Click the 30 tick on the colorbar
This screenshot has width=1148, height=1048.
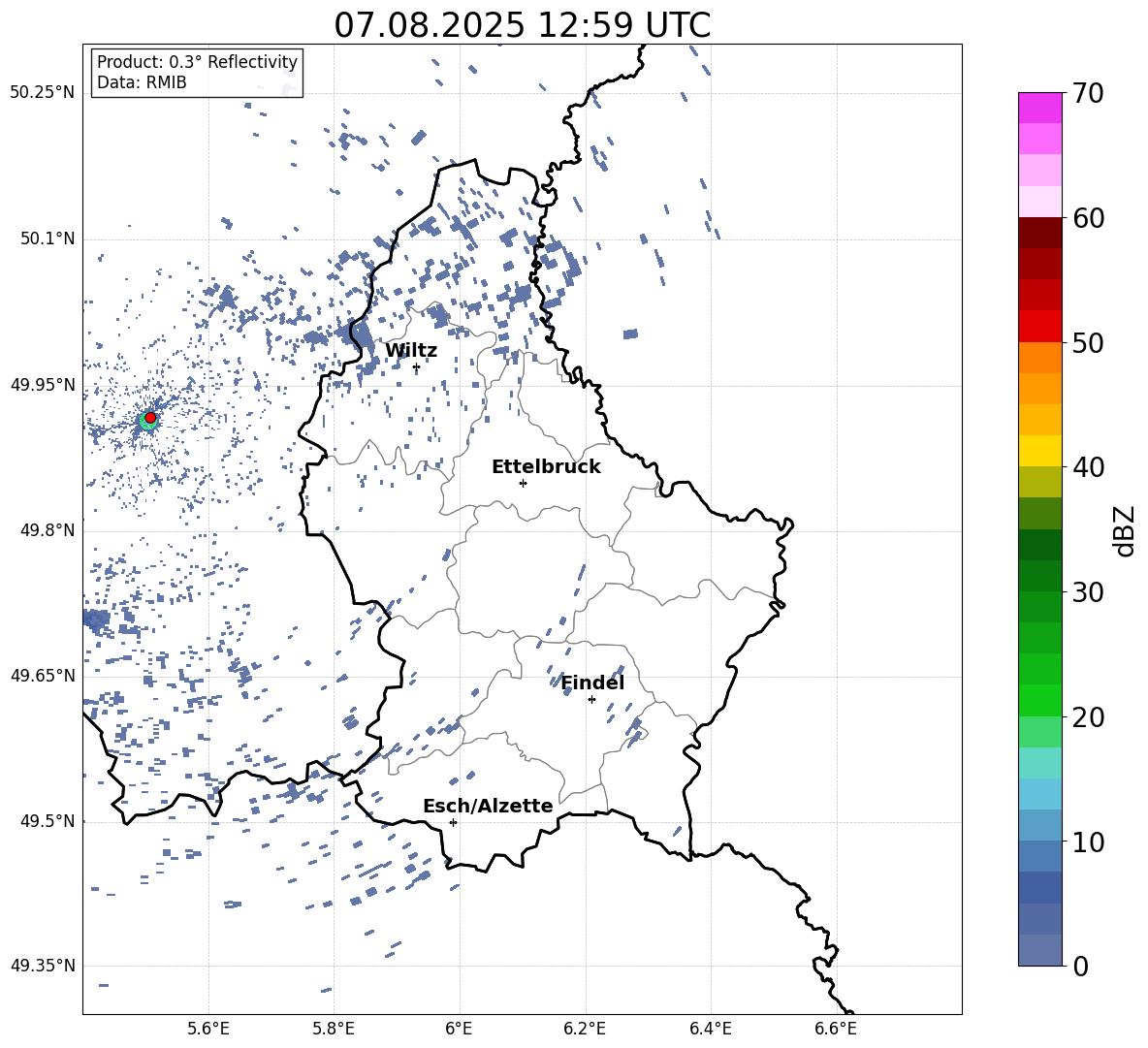[x=1088, y=591]
